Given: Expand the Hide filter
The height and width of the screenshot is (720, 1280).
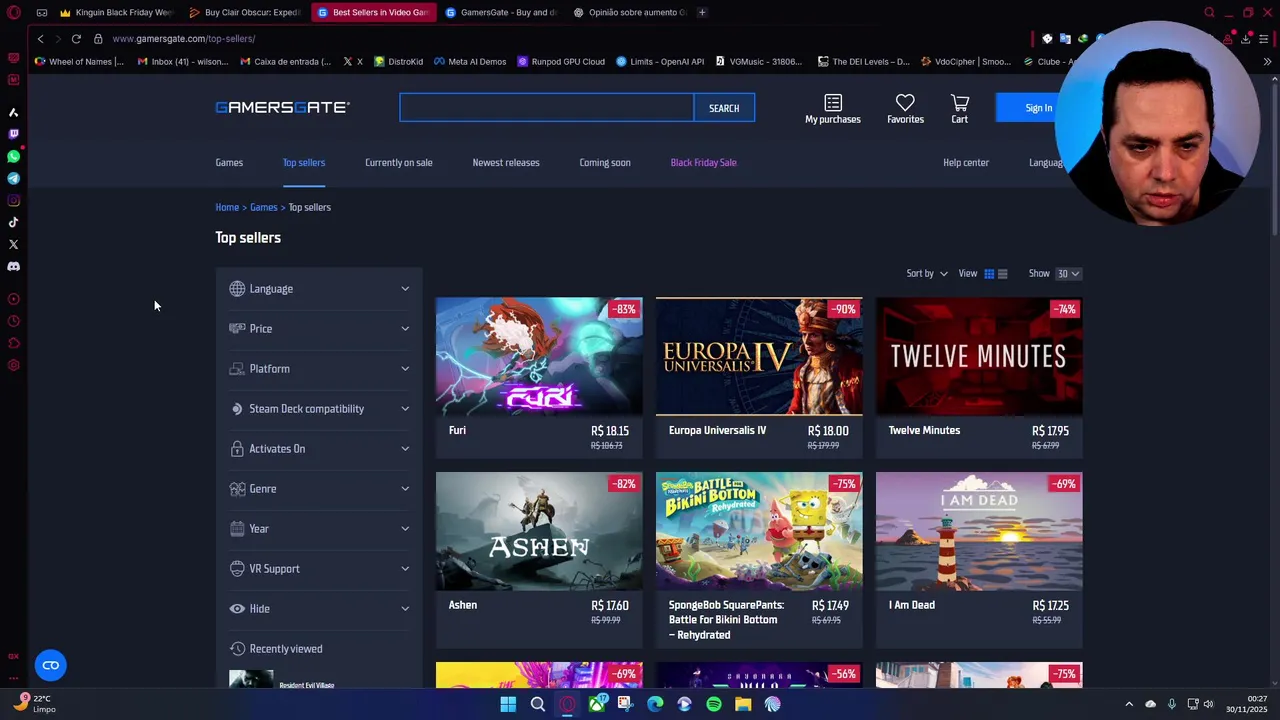Looking at the screenshot, I should (319, 609).
